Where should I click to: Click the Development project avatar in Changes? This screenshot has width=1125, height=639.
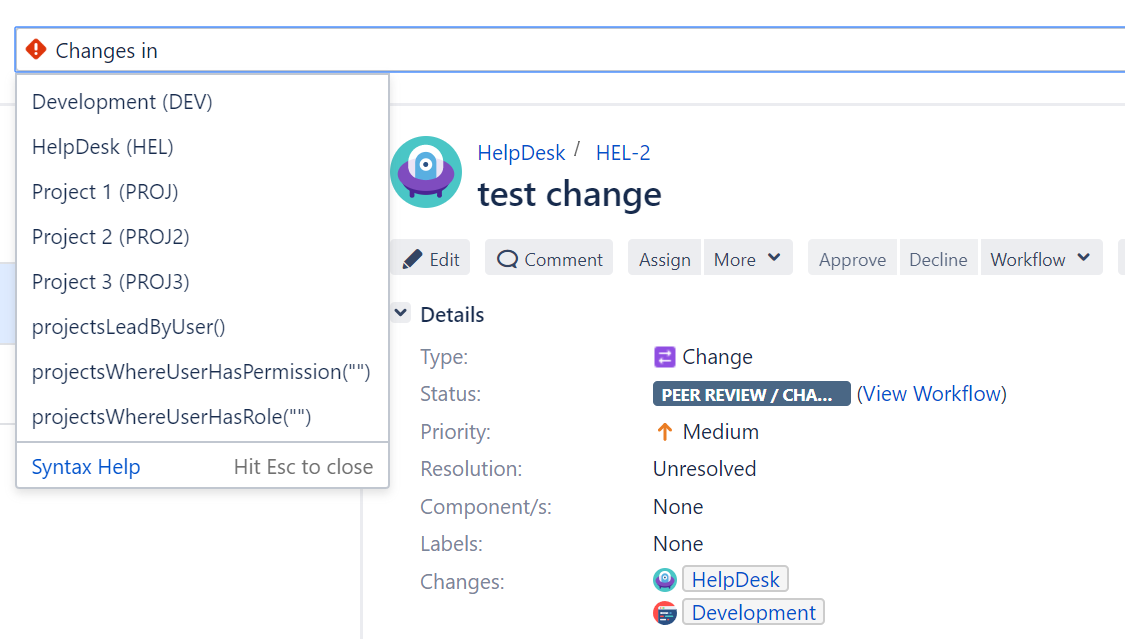664,613
